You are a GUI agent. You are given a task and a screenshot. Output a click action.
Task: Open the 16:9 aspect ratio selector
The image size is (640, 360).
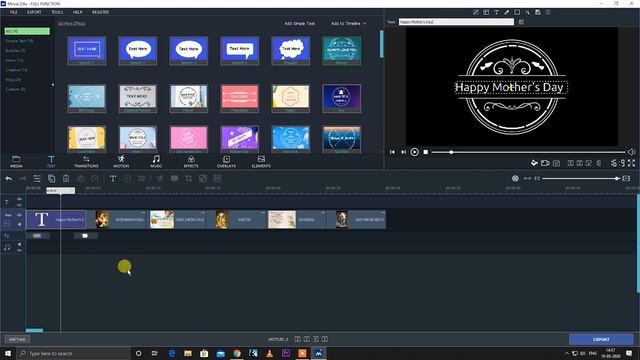(x=618, y=163)
